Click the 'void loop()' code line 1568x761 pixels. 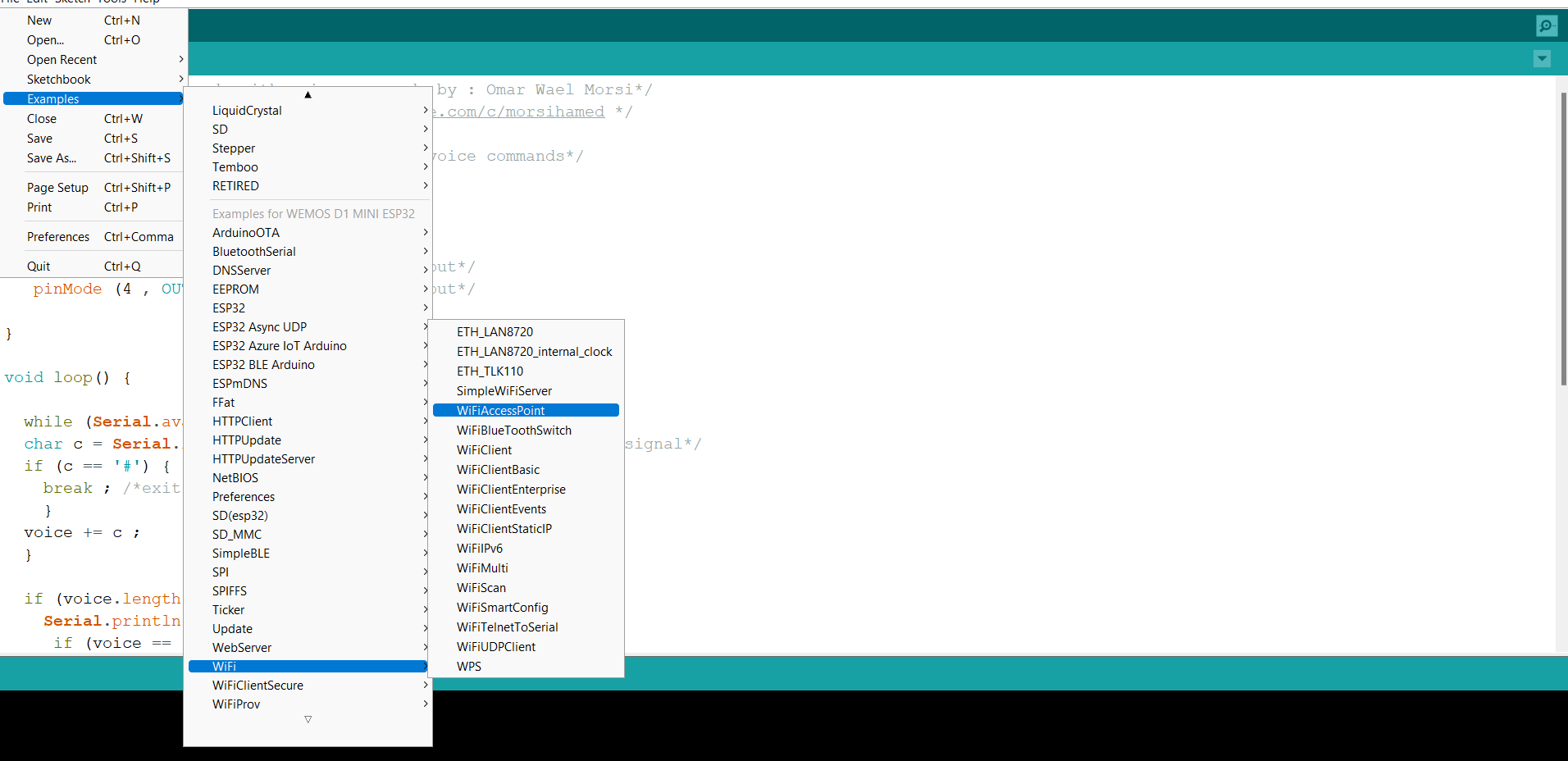67,377
